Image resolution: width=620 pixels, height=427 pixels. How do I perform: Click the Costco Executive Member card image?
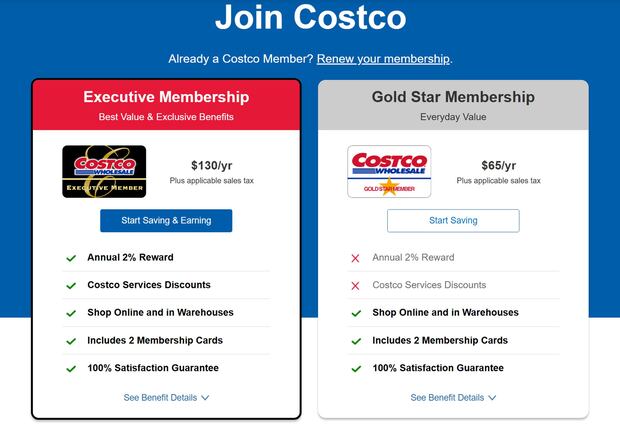click(x=104, y=172)
